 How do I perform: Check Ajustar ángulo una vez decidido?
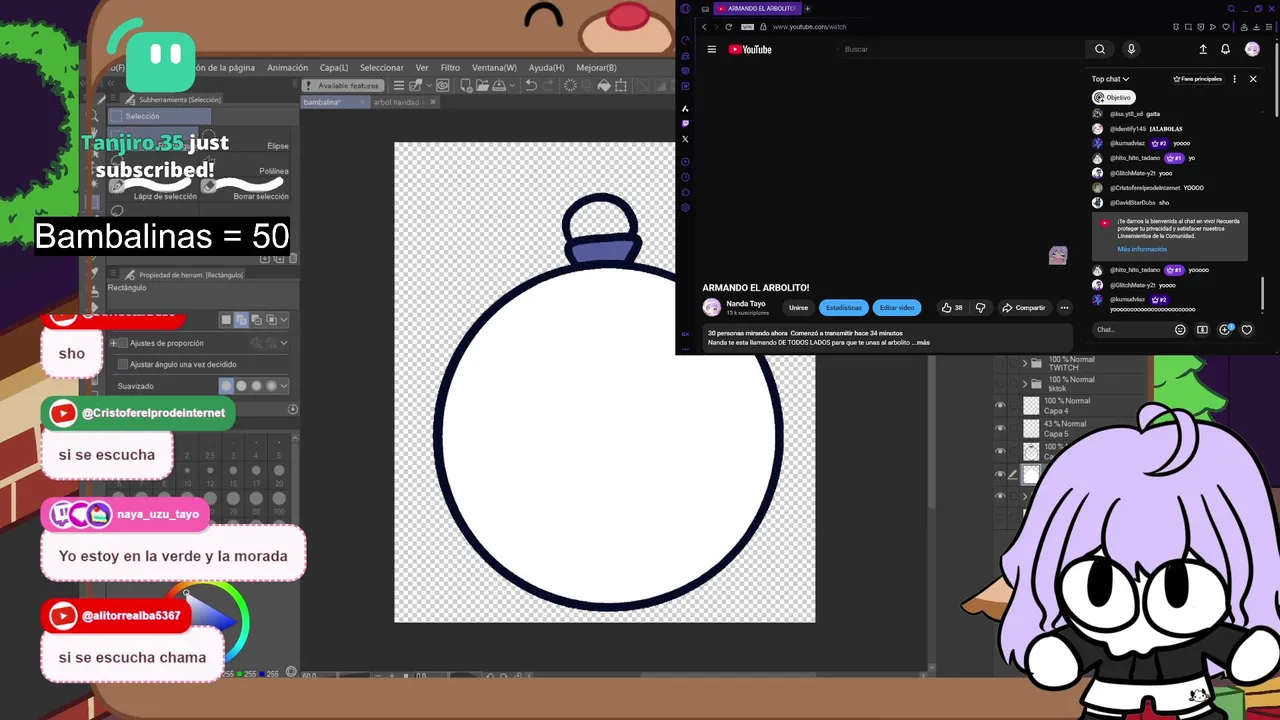(123, 364)
